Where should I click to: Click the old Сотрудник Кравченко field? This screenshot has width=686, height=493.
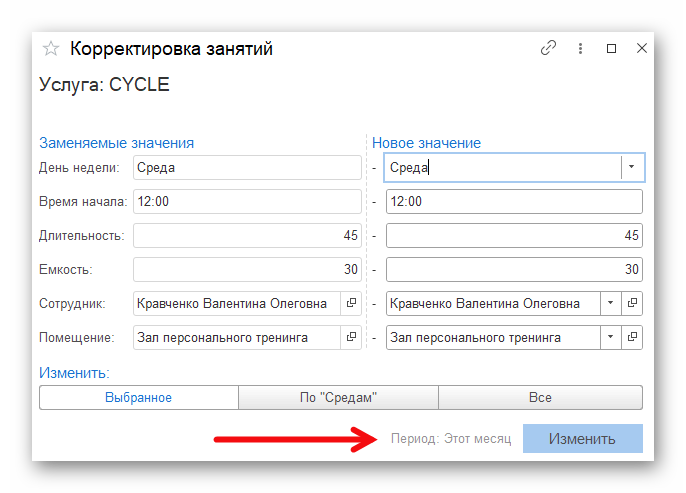[237, 303]
